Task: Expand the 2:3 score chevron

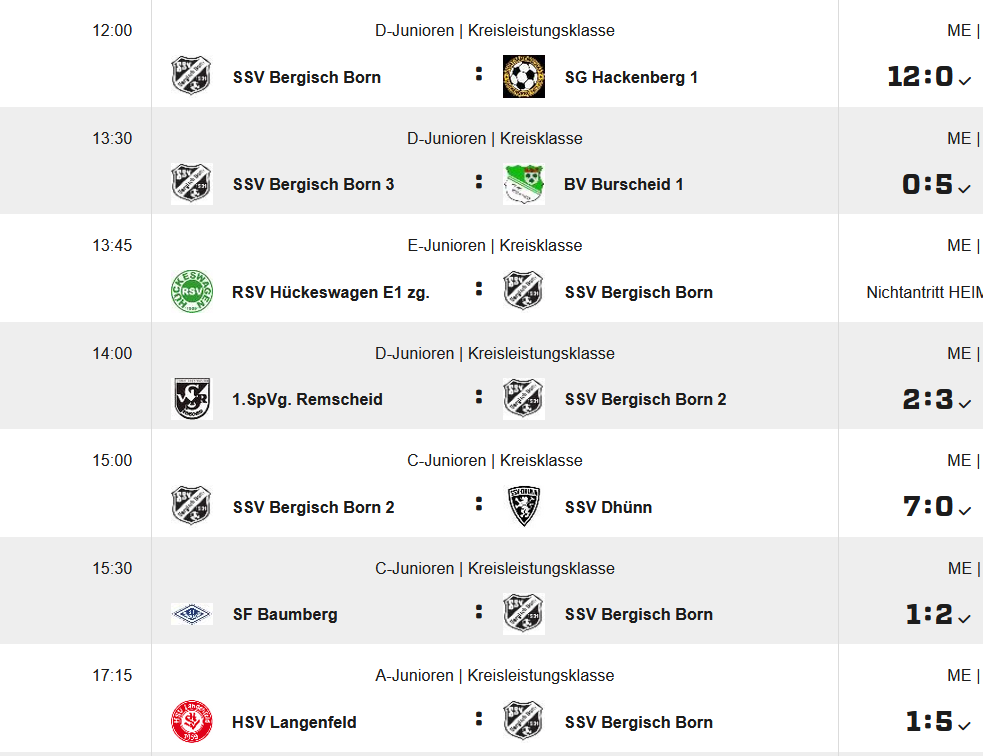Action: coord(965,402)
